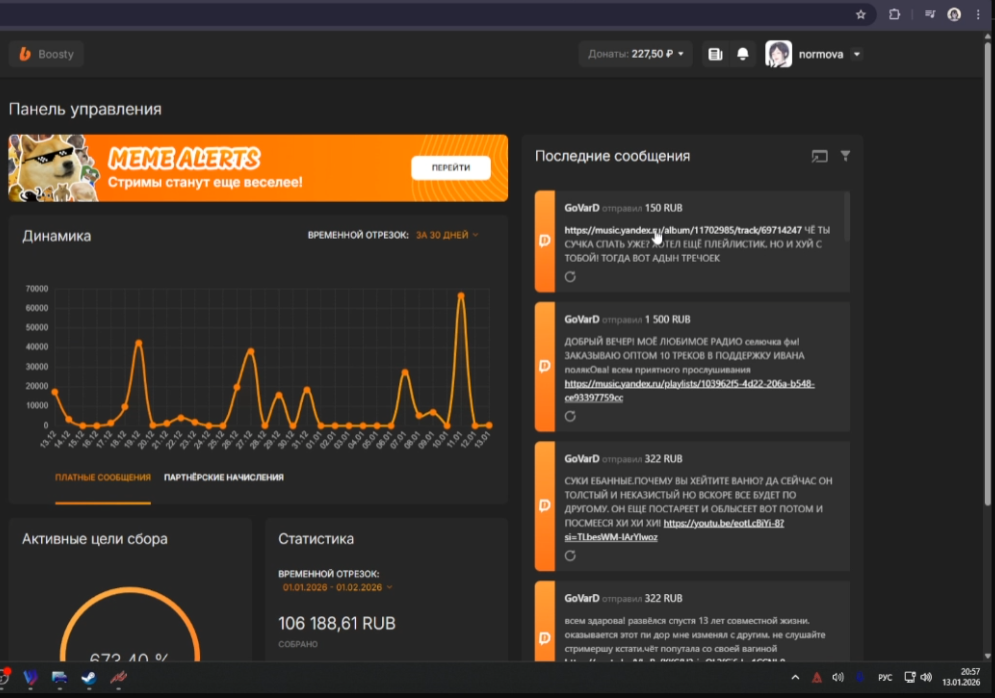Click the ПЕРЕЙТИ button on Meme Alerts banner
The width and height of the screenshot is (995, 698).
451,168
